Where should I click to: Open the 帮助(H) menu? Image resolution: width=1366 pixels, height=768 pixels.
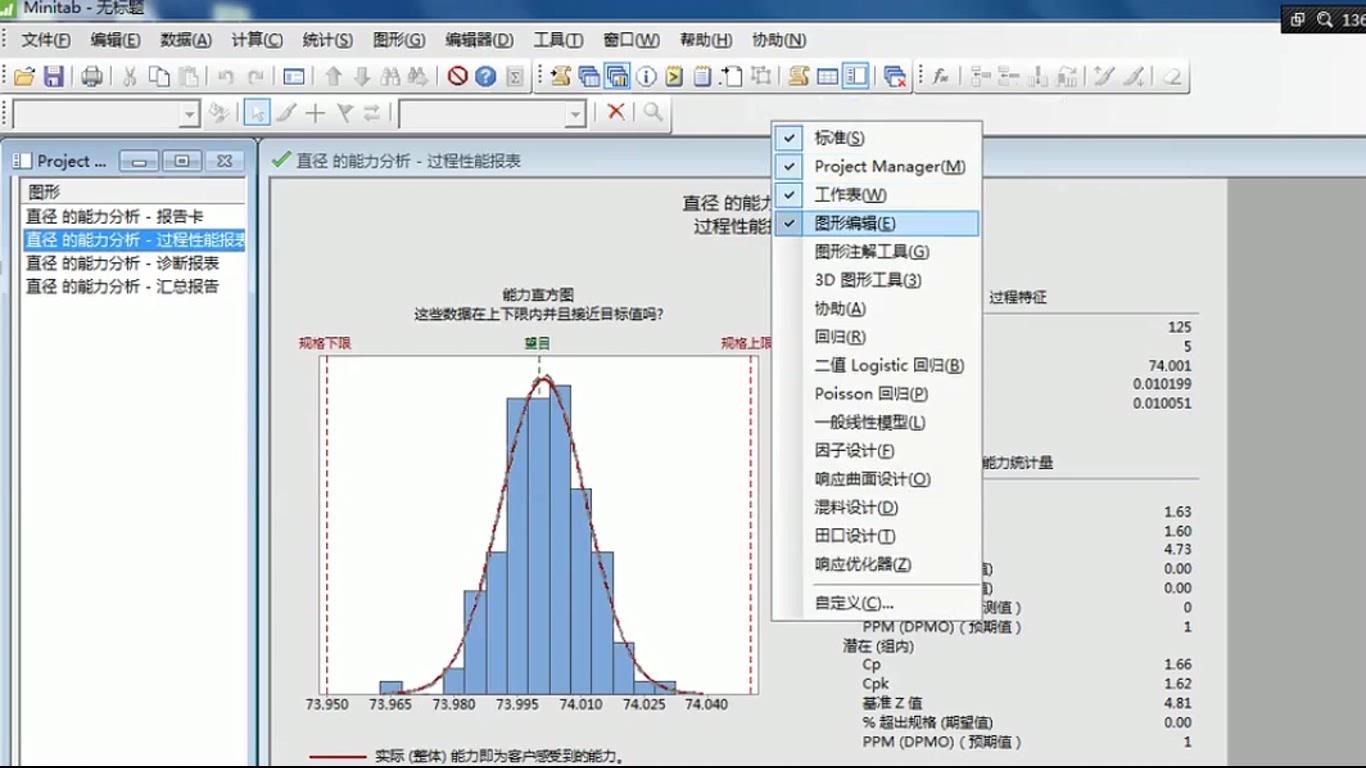tap(706, 40)
